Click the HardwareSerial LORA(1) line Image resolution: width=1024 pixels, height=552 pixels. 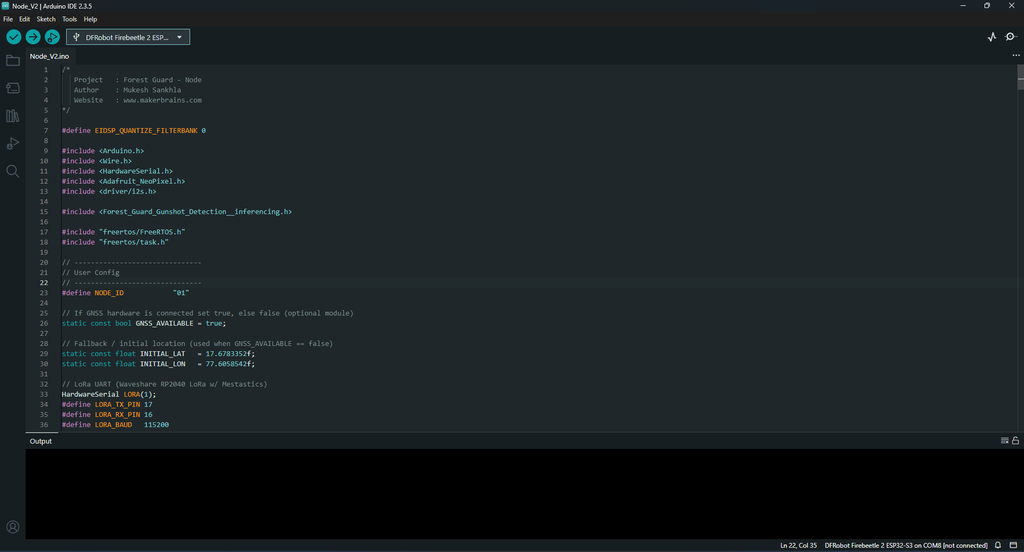[109, 395]
